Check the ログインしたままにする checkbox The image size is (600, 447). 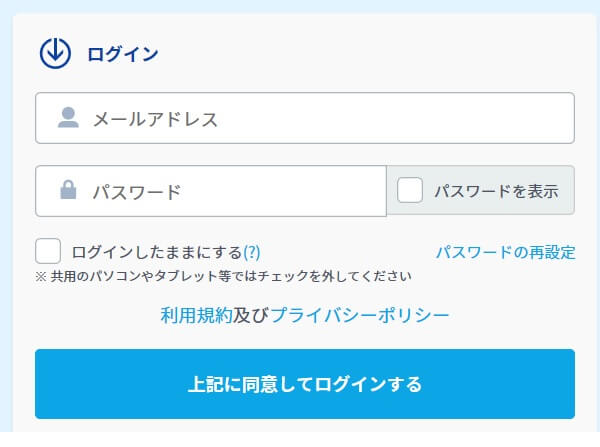click(x=48, y=251)
